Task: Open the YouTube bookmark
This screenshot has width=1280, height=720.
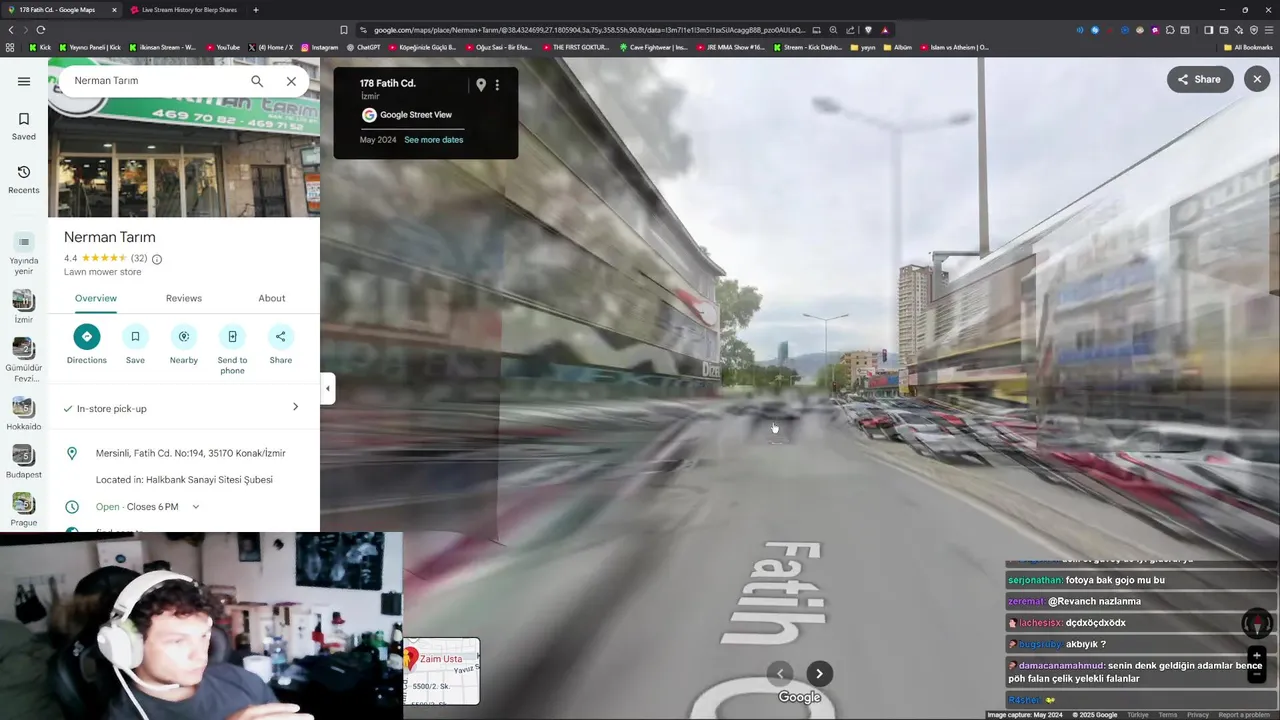Action: (223, 47)
